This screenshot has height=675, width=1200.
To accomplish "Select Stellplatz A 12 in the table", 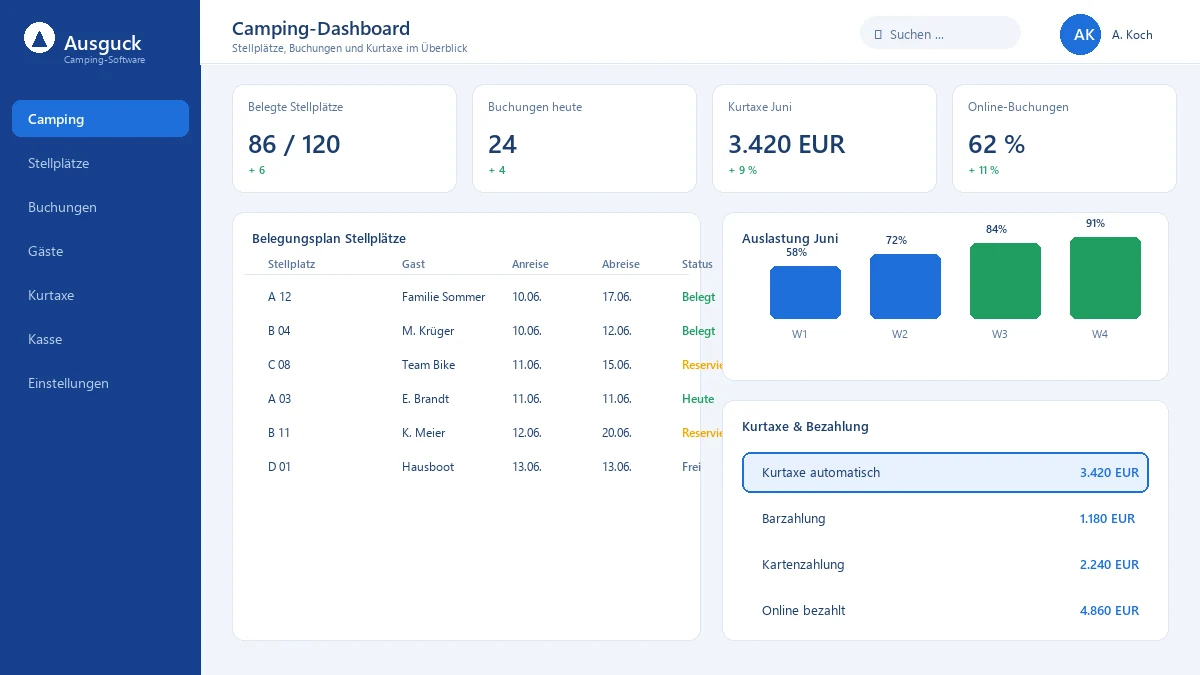I will coord(279,297).
